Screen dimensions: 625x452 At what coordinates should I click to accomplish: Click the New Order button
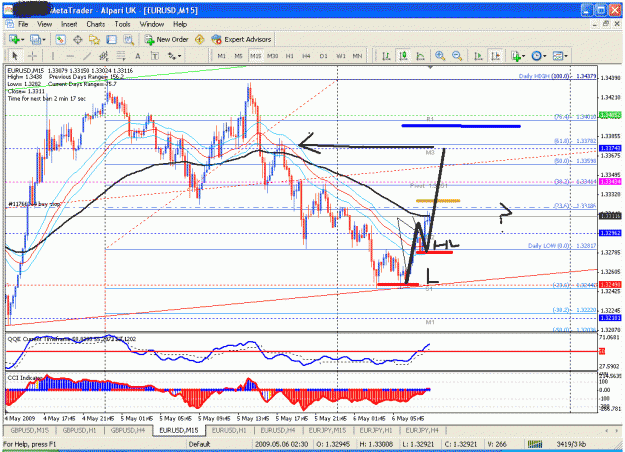(x=166, y=39)
